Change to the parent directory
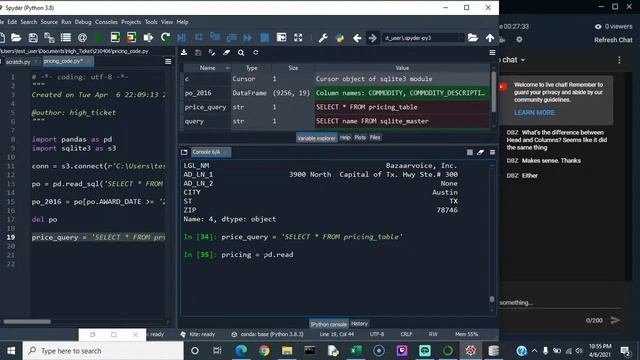The height and width of the screenshot is (360, 640). point(490,38)
